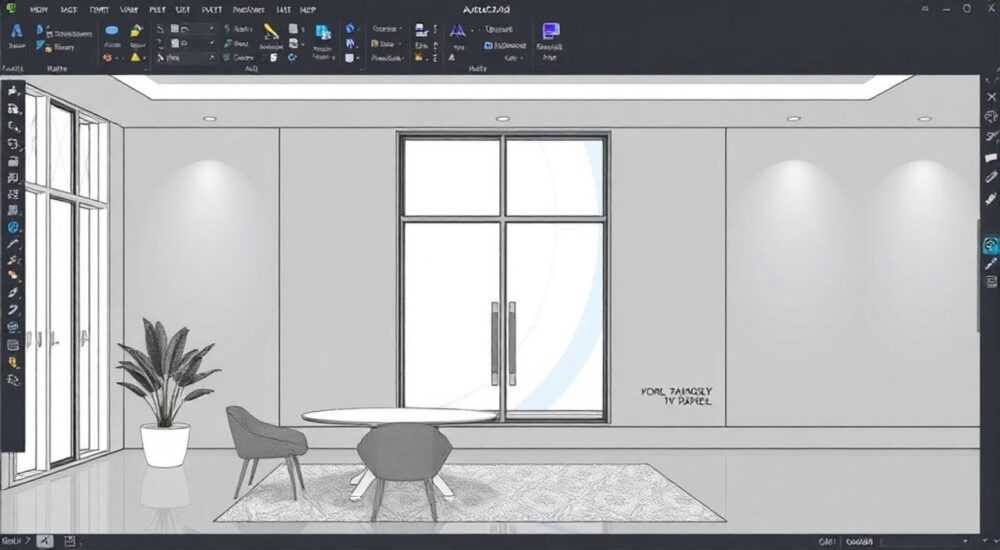Open the last menu item in the menu bar
Image resolution: width=1000 pixels, height=550 pixels.
[308, 10]
